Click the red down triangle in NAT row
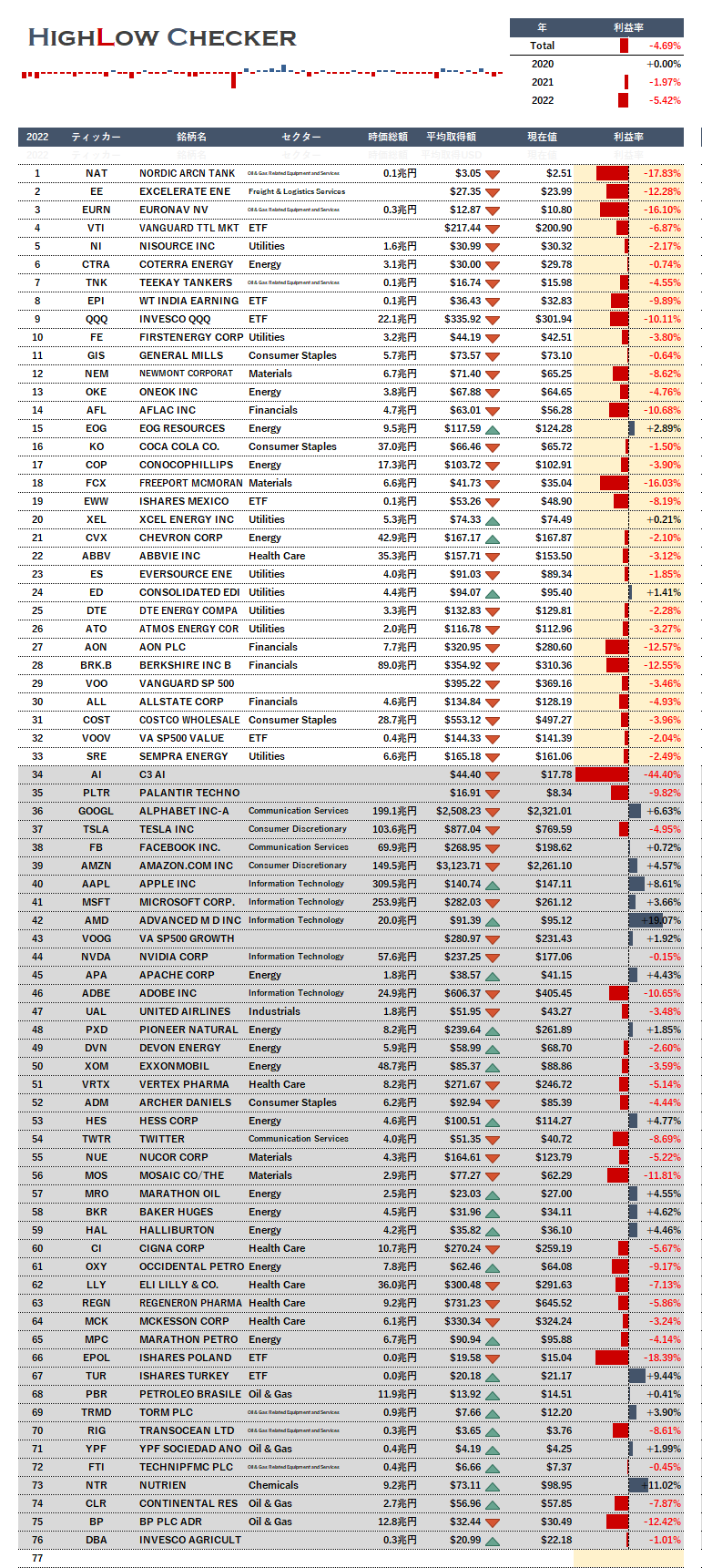The height and width of the screenshot is (1568, 702). pyautogui.click(x=493, y=174)
